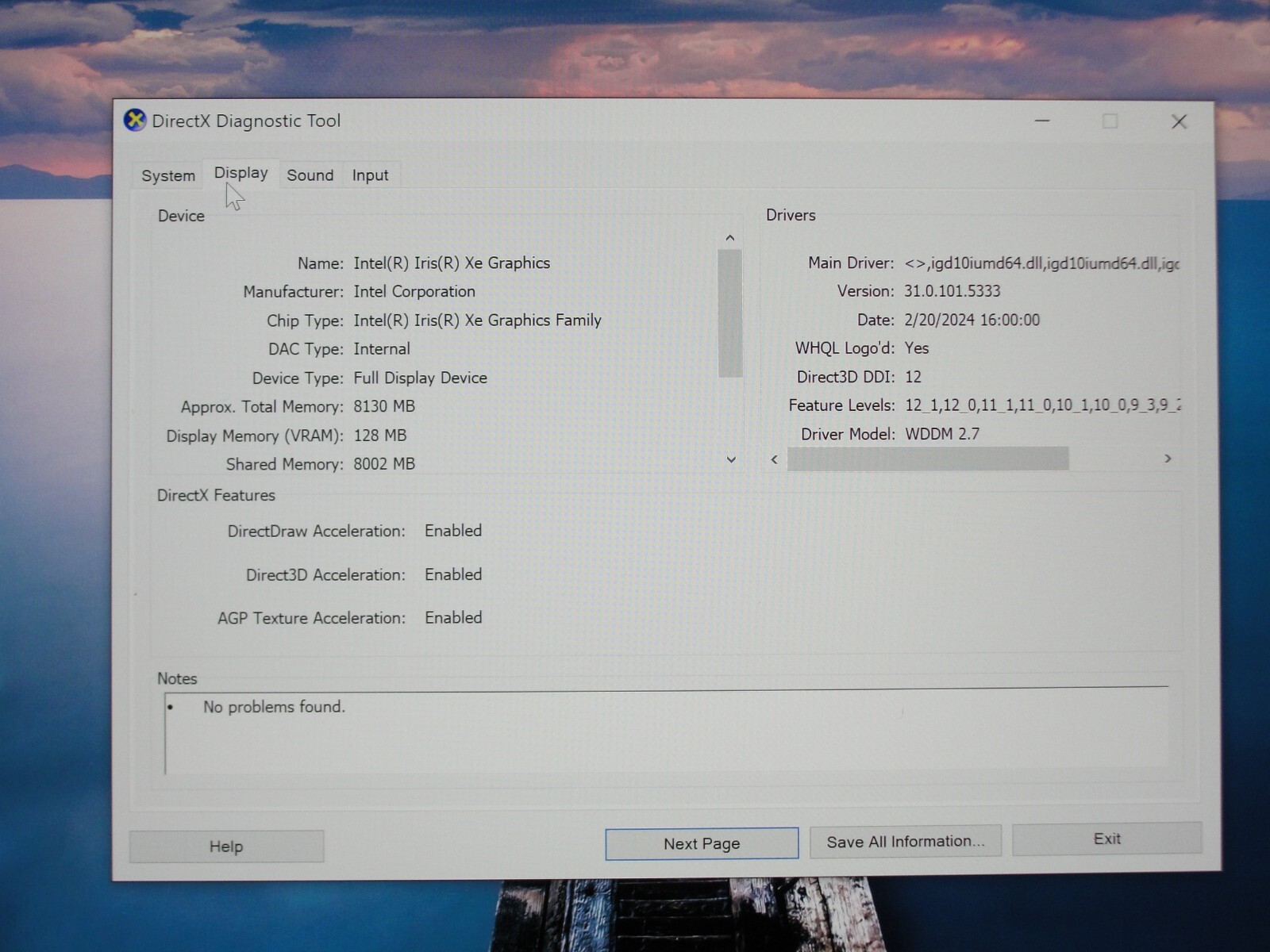Click the Drivers panel scroll-right arrow
The image size is (1270, 952).
pyautogui.click(x=1168, y=459)
